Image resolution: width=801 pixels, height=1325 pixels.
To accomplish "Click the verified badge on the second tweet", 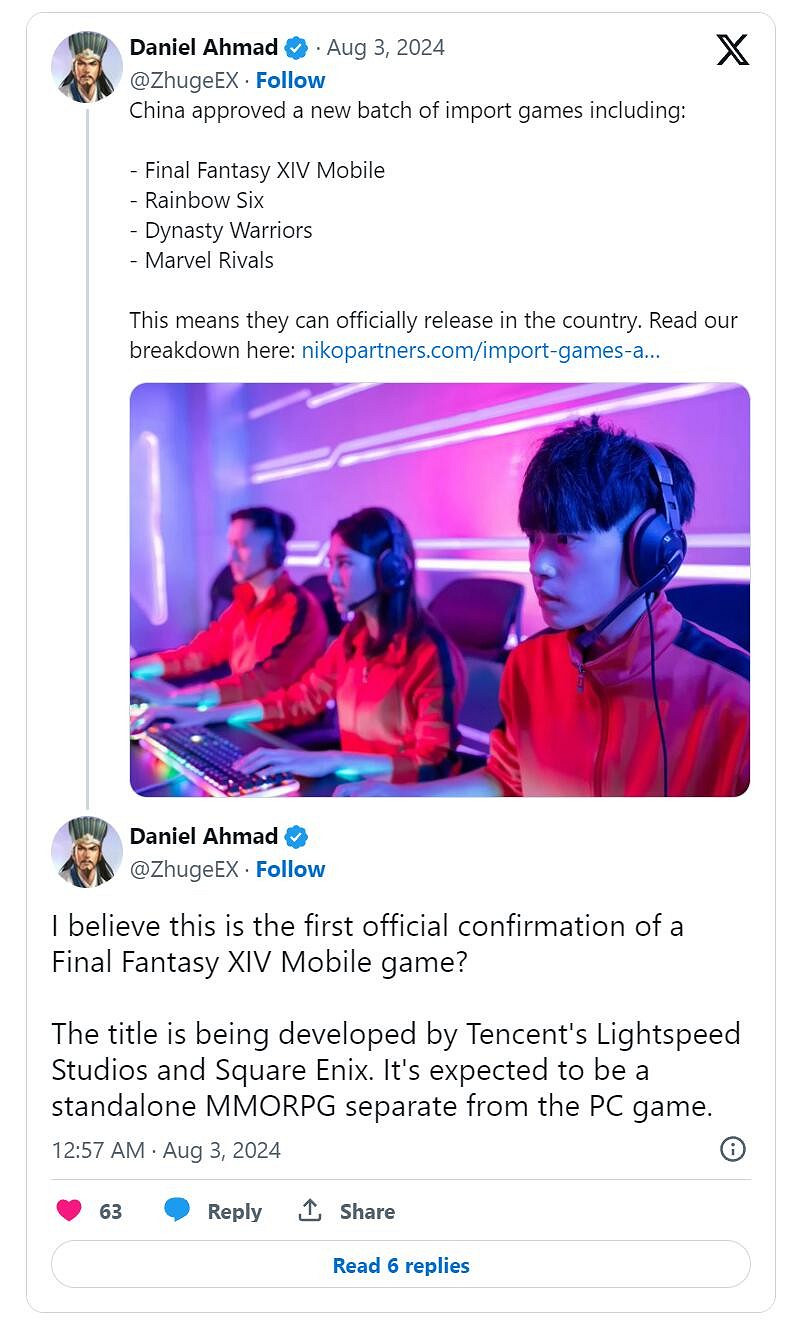I will tap(297, 836).
